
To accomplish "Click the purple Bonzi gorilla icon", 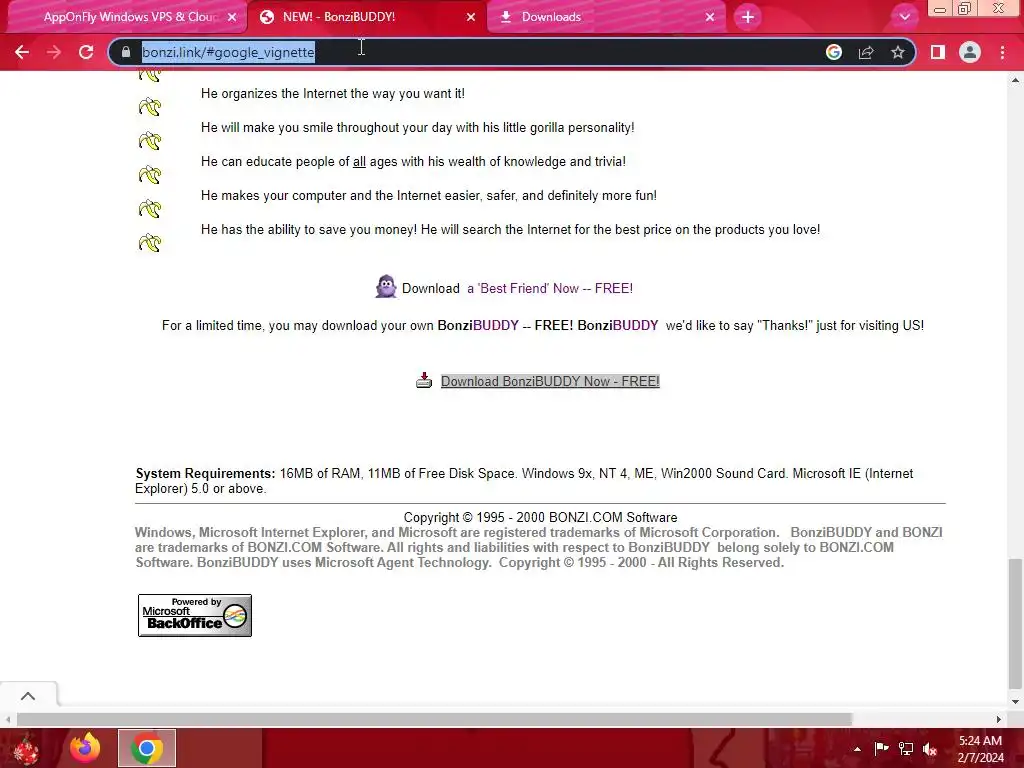I will [x=386, y=287].
